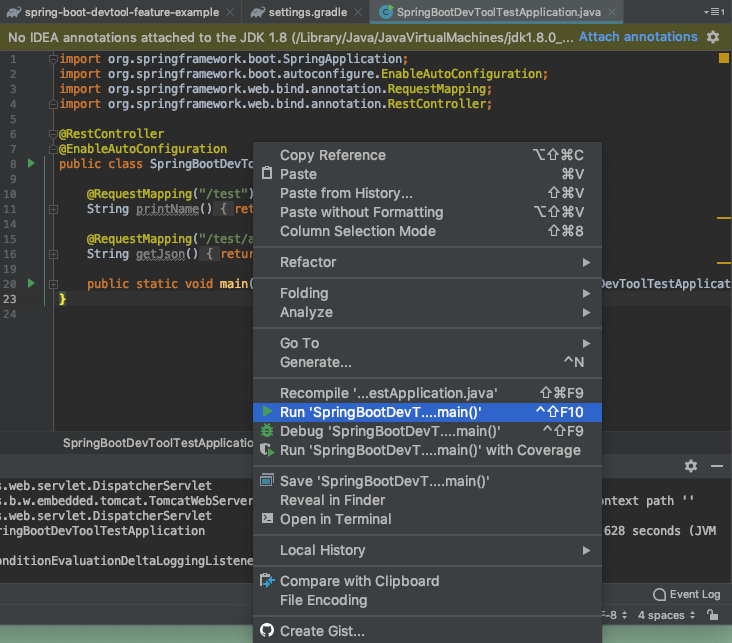
Task: Expand the Refactor submenu arrow
Action: click(586, 262)
